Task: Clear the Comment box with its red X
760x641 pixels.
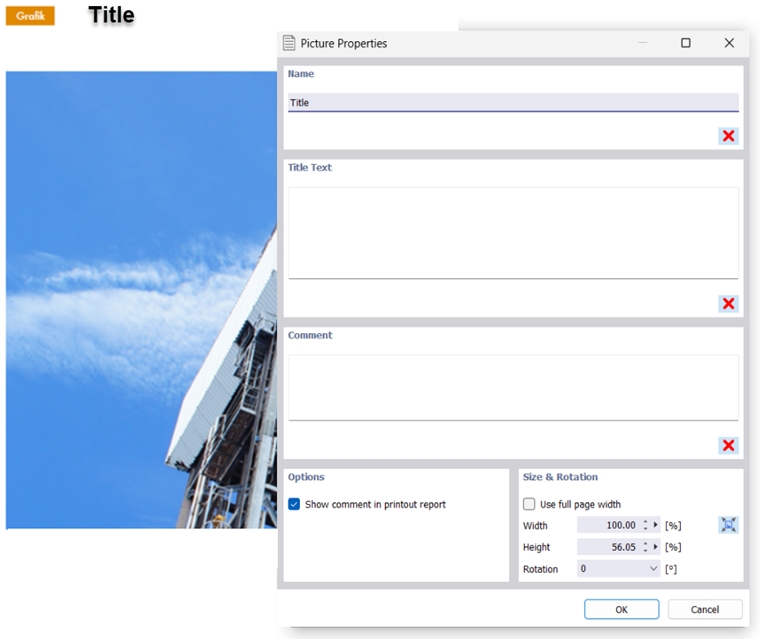Action: (728, 445)
